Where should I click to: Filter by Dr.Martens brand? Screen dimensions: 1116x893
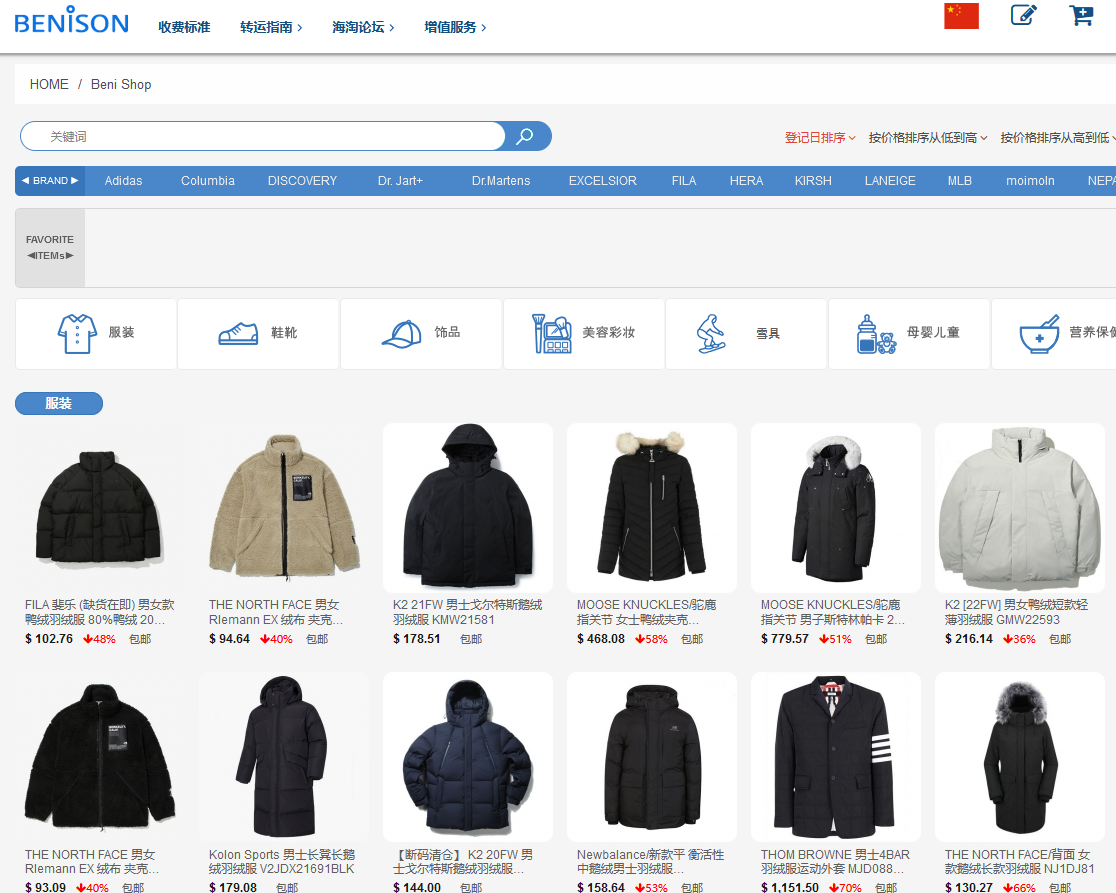click(x=501, y=181)
